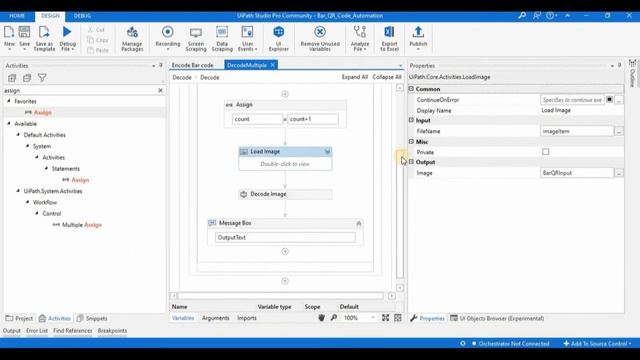Collapse the Message Box activity

click(359, 223)
